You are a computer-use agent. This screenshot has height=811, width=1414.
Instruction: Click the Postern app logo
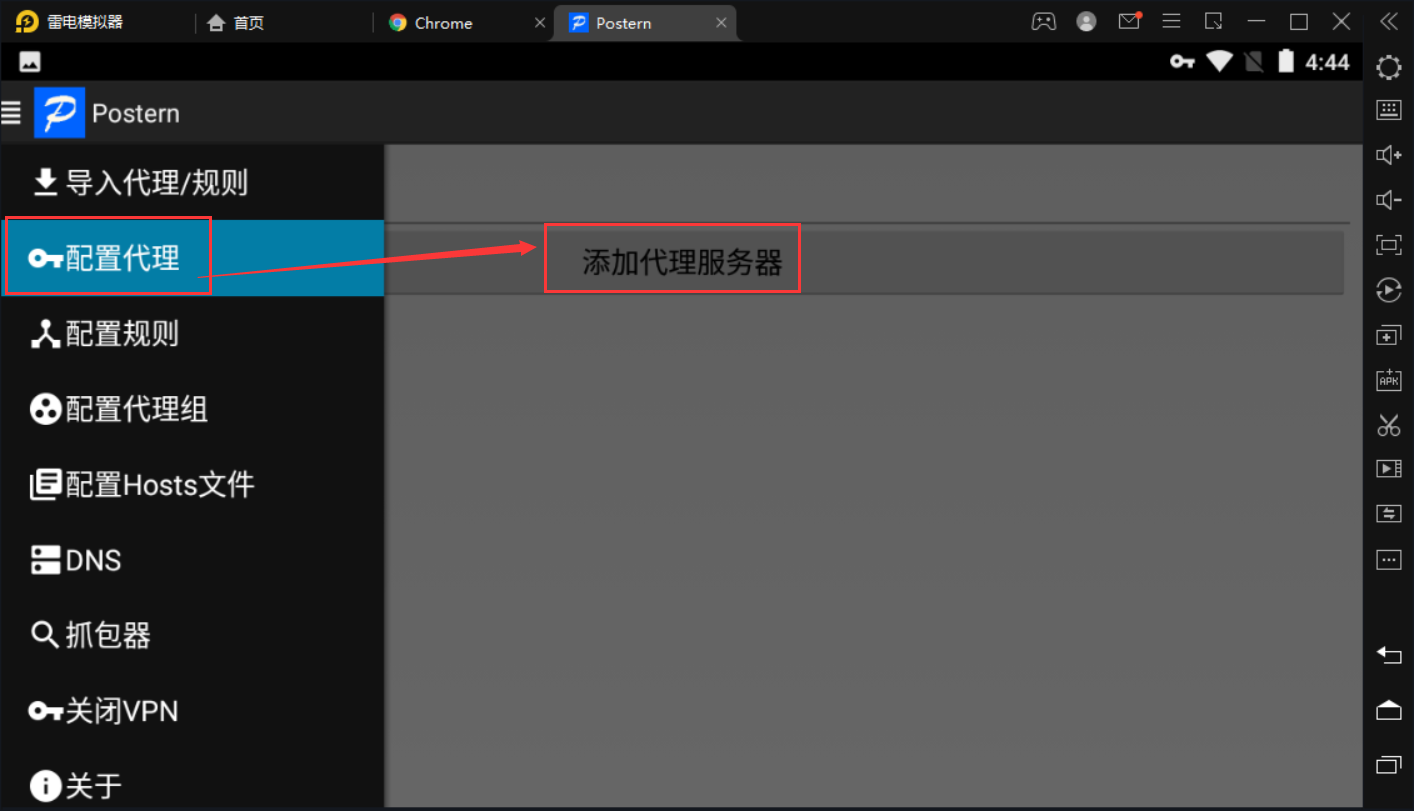coord(59,112)
